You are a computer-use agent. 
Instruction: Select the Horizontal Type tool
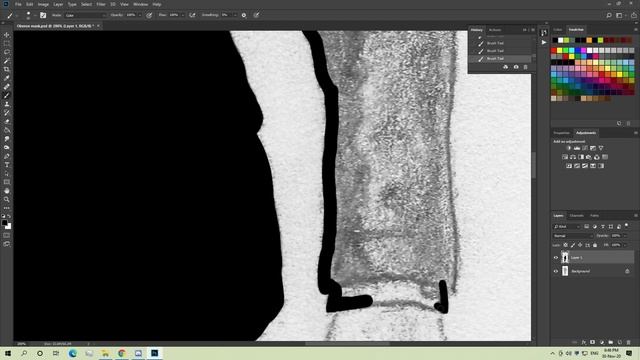pos(7,165)
